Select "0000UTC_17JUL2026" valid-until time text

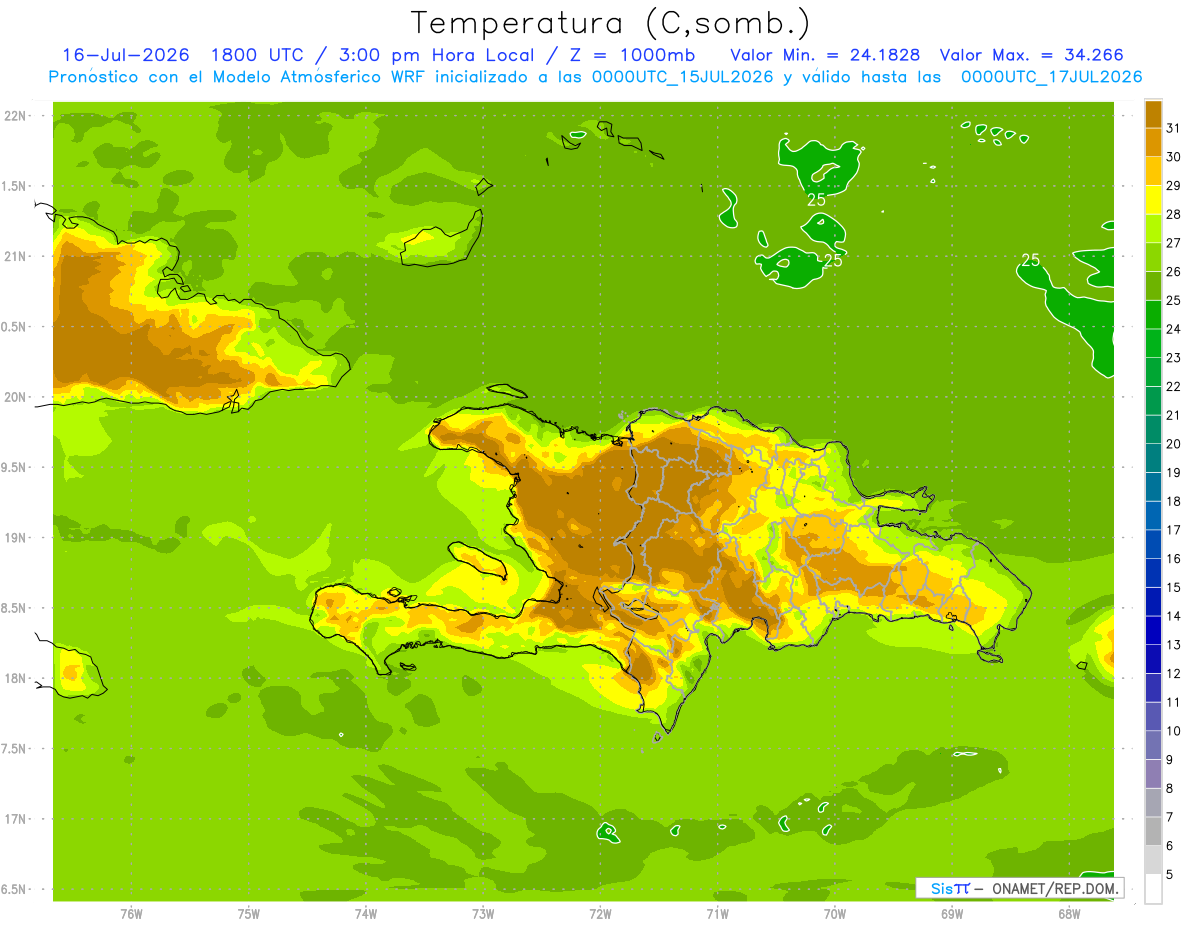click(x=1051, y=77)
